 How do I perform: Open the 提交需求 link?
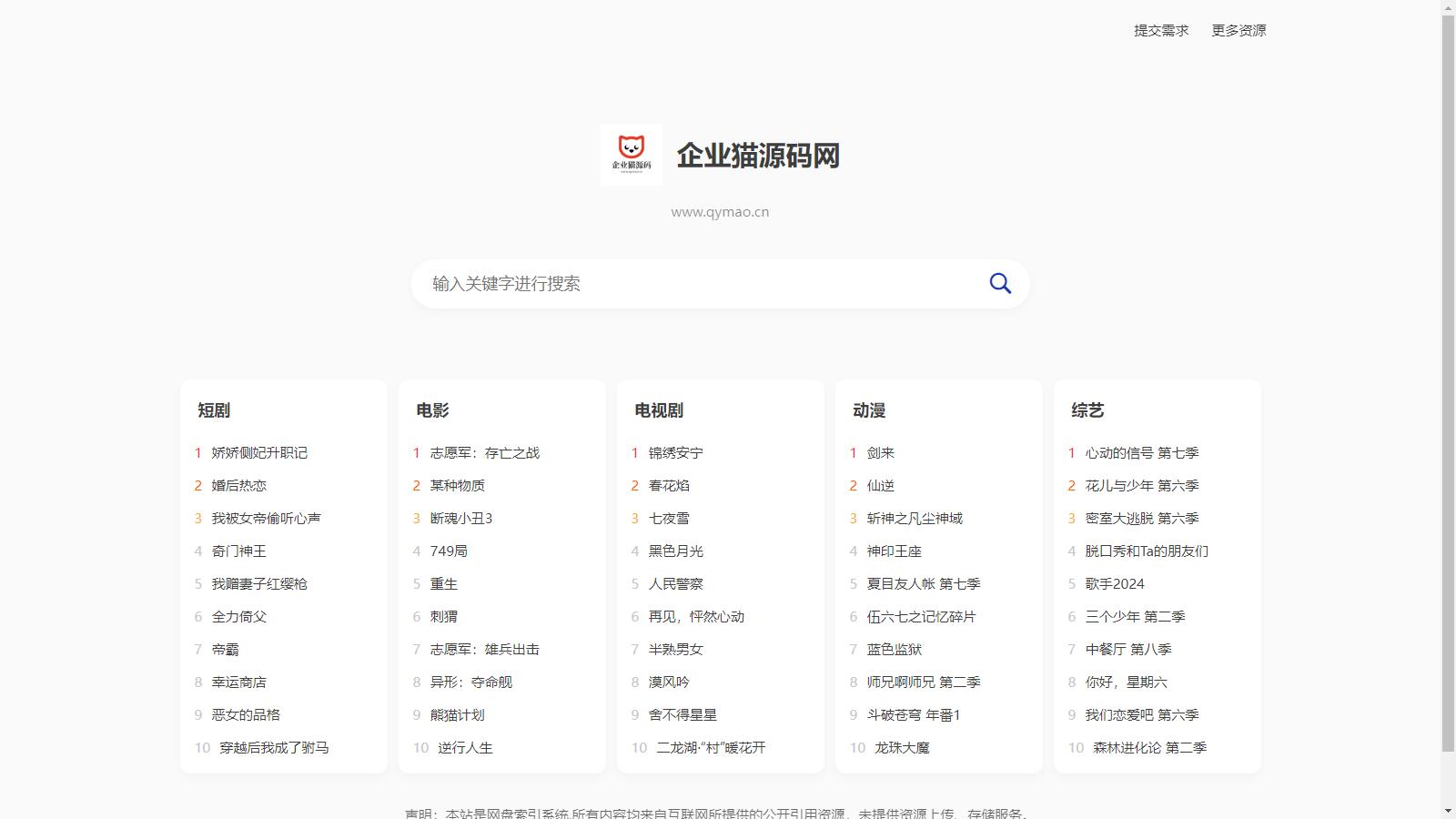tap(1161, 30)
